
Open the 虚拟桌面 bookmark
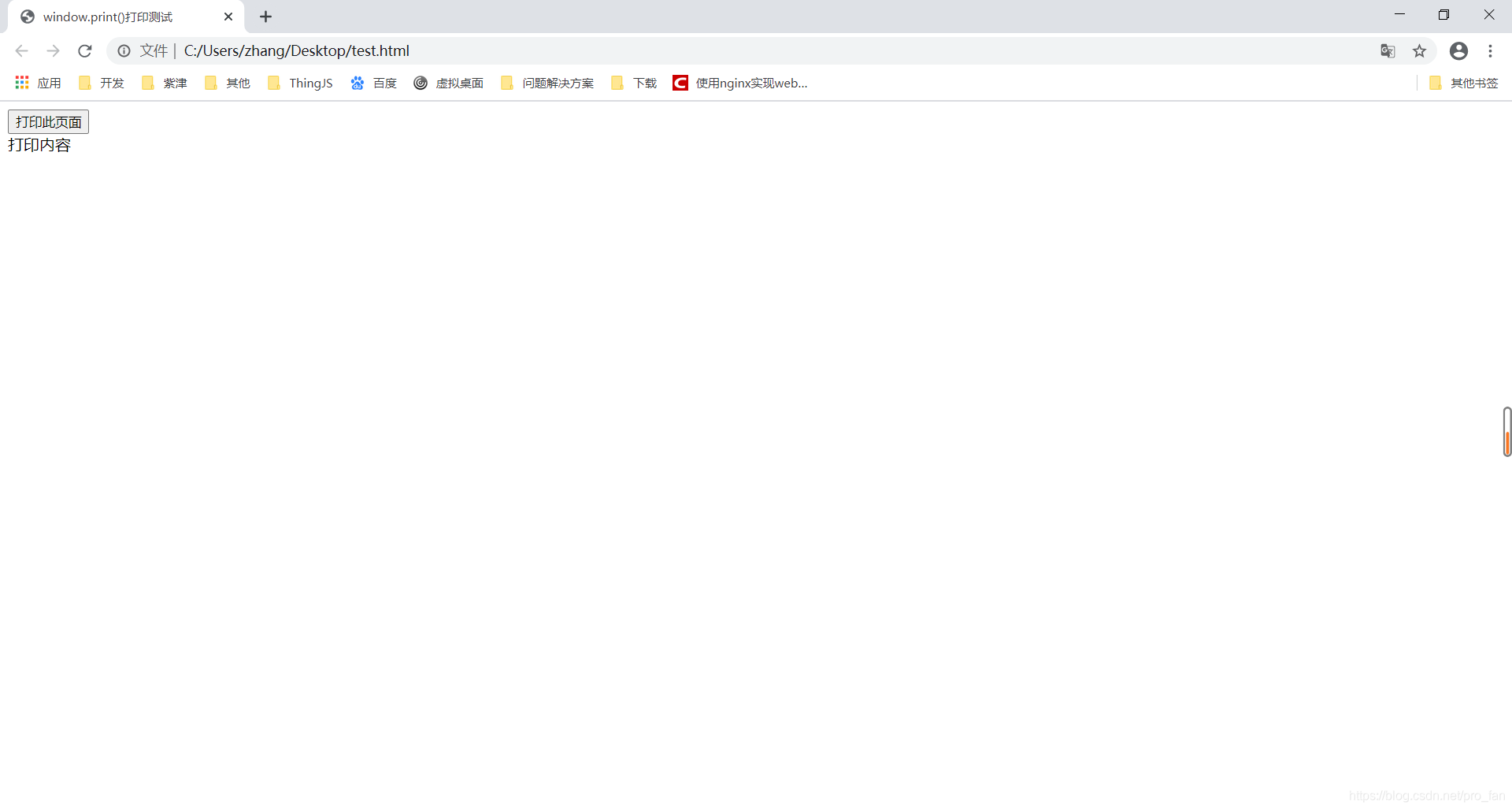coord(449,83)
